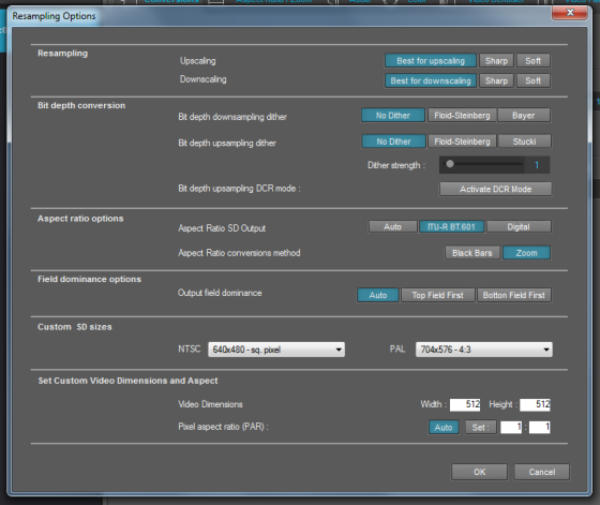Select Soft for Downscaling
Viewport: 600px width, 505px height.
(533, 81)
